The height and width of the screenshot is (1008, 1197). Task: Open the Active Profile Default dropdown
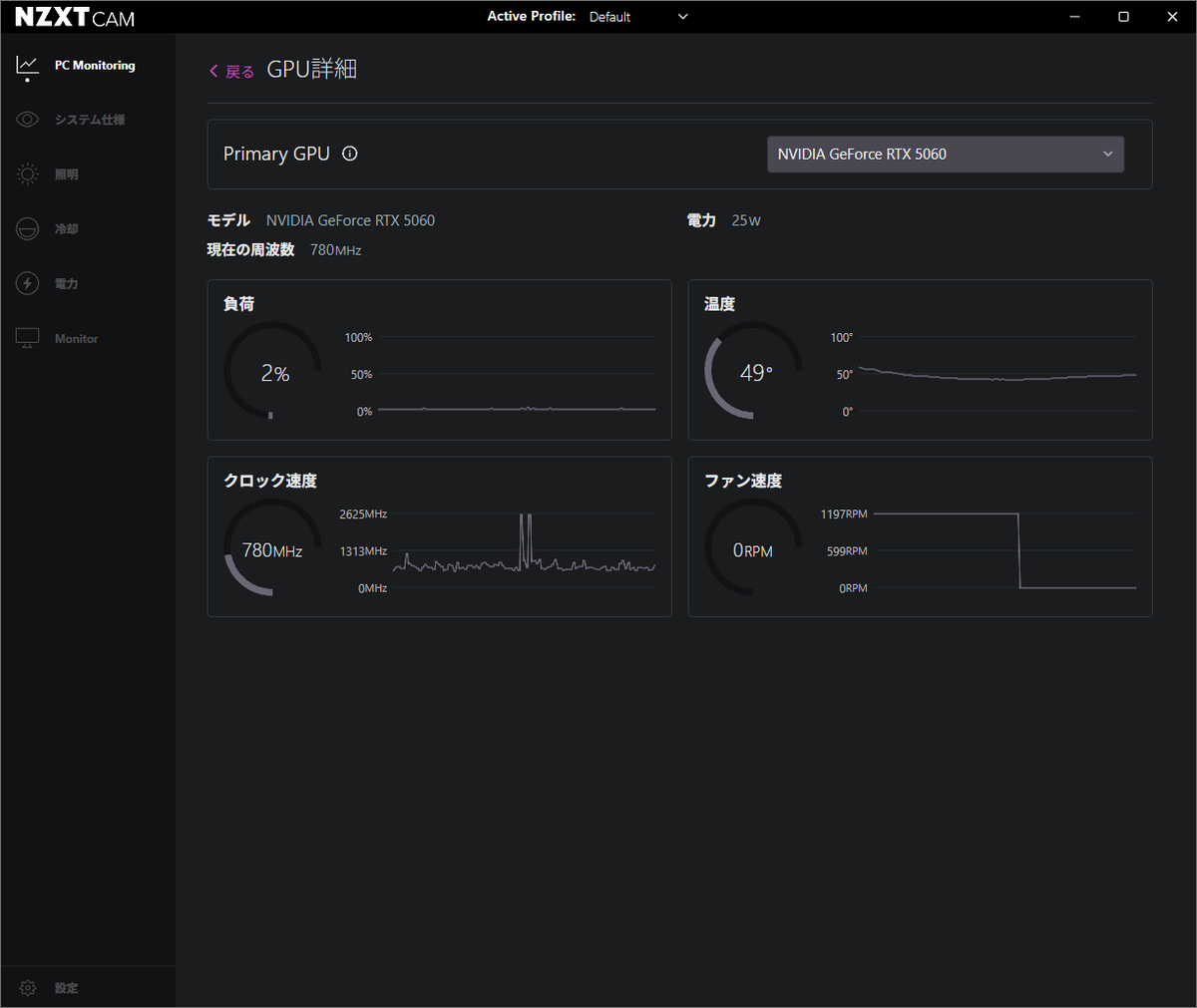[638, 17]
